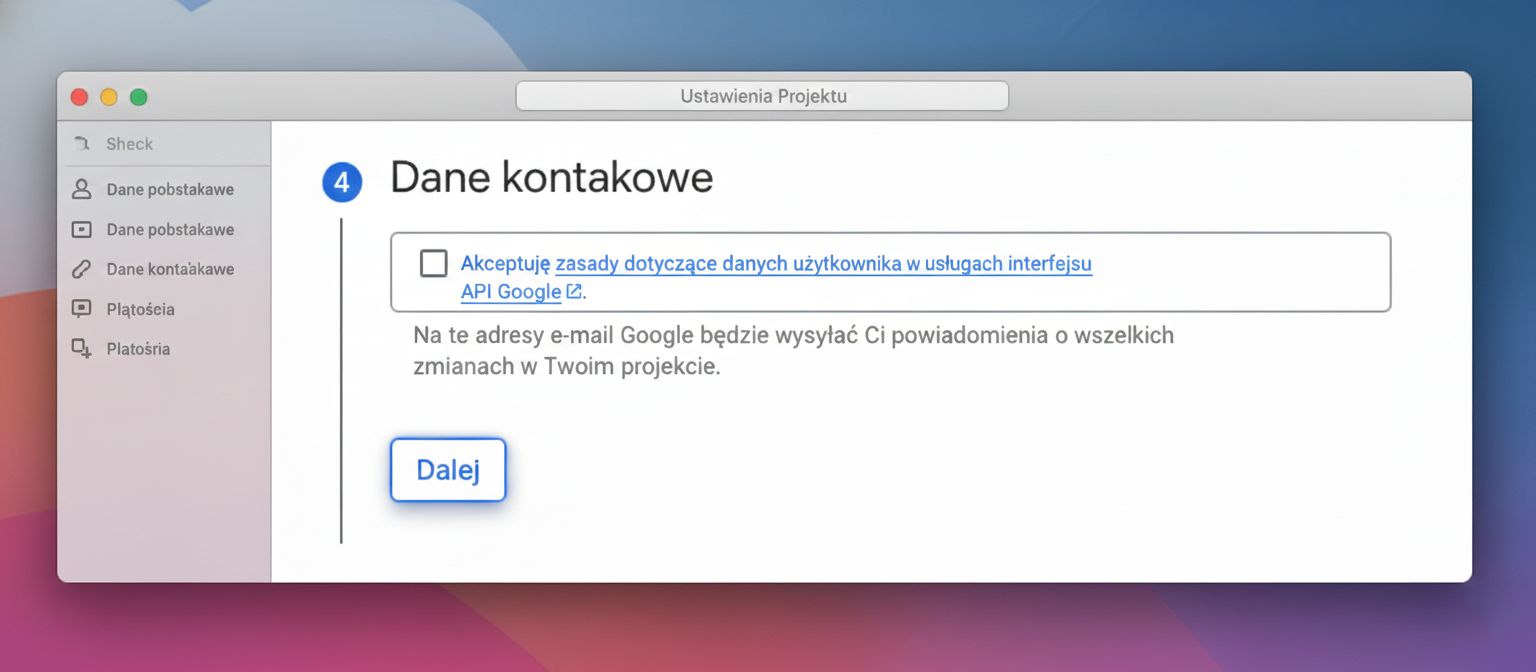Open the zasady dotyczące danych użytkownika link

pyautogui.click(x=823, y=264)
